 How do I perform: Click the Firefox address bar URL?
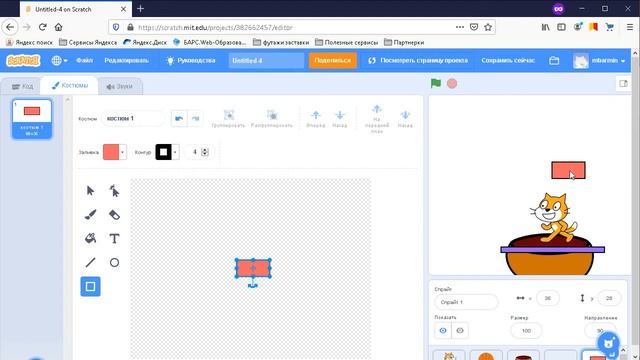(x=215, y=27)
